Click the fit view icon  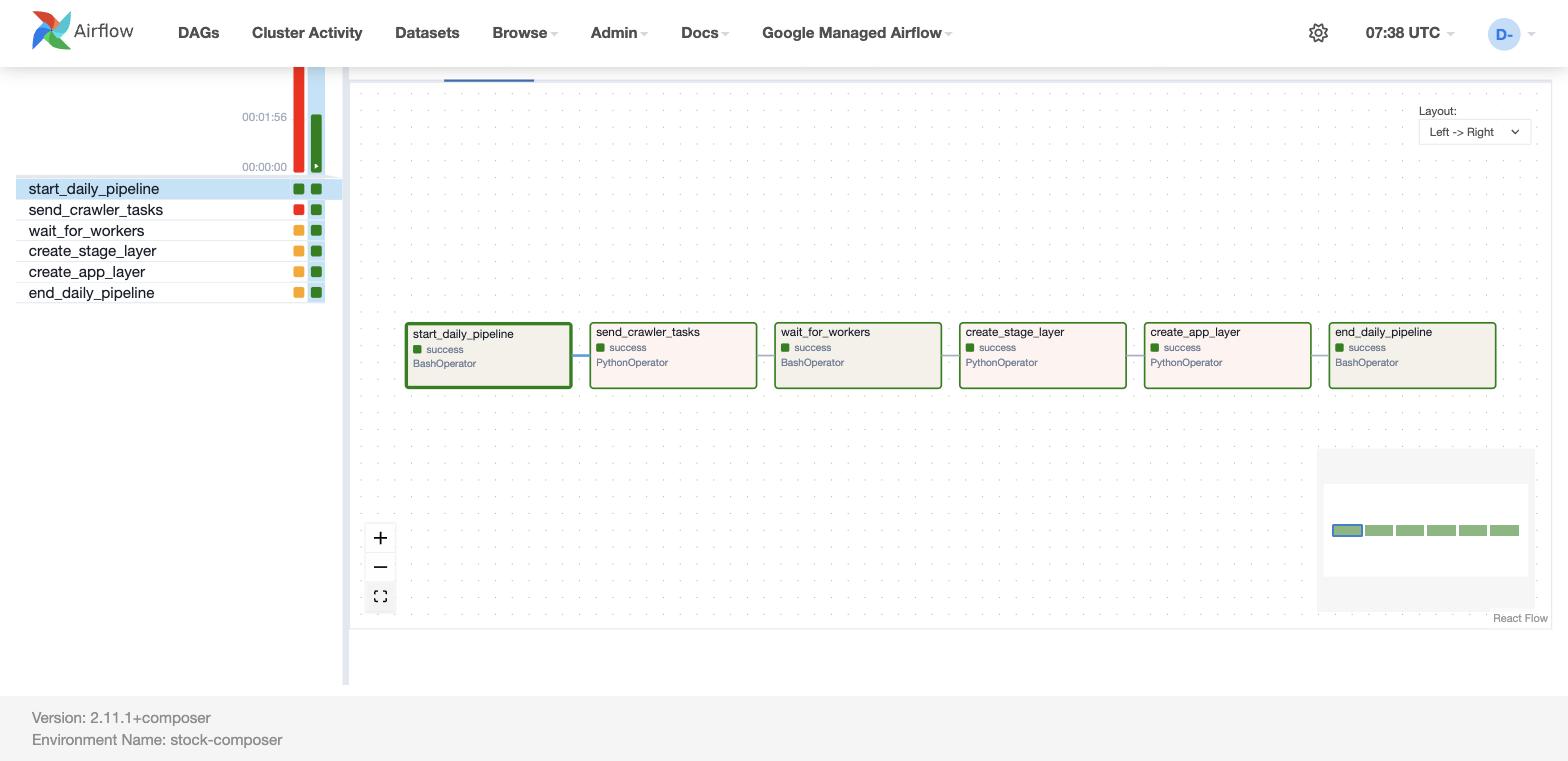pos(380,597)
